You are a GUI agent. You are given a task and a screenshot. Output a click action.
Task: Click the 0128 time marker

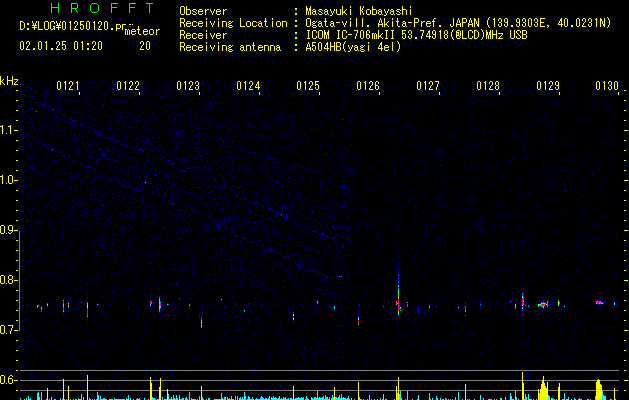pos(488,86)
